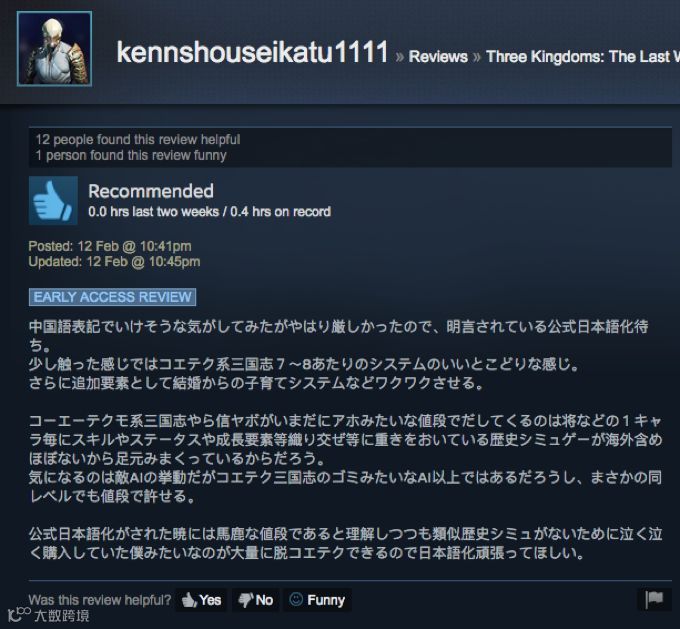
Task: Report review with the flag icon
Action: click(x=654, y=600)
